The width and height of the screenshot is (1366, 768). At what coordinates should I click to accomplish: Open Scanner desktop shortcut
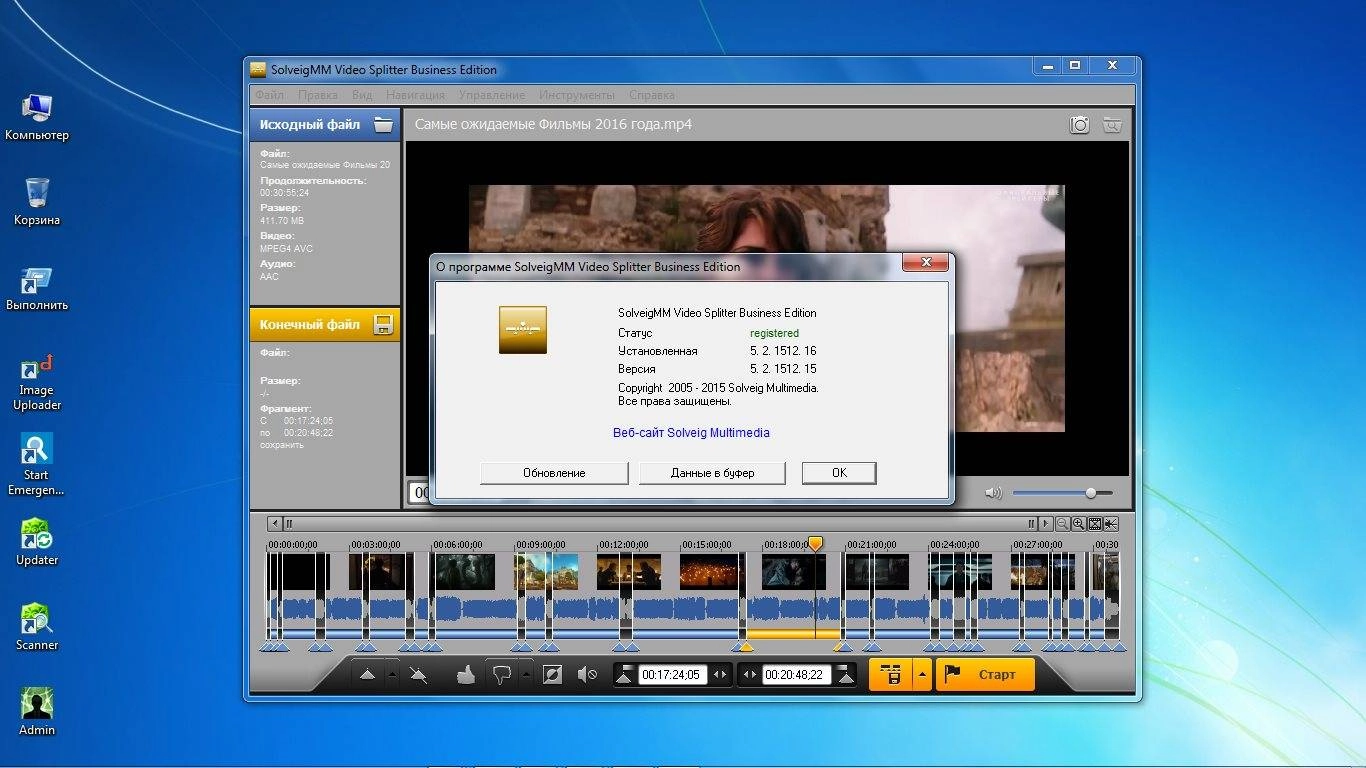point(37,627)
